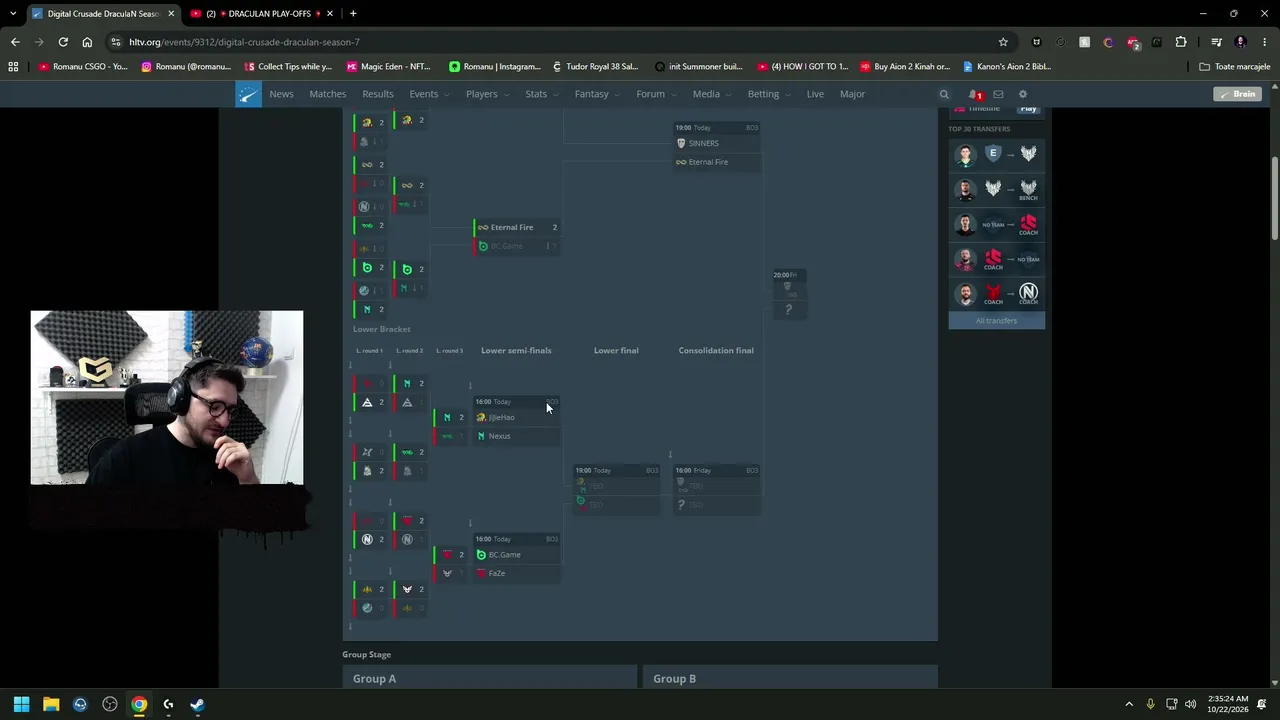Open Steam from the taskbar
Screen dimensions: 1280x720
point(197,704)
